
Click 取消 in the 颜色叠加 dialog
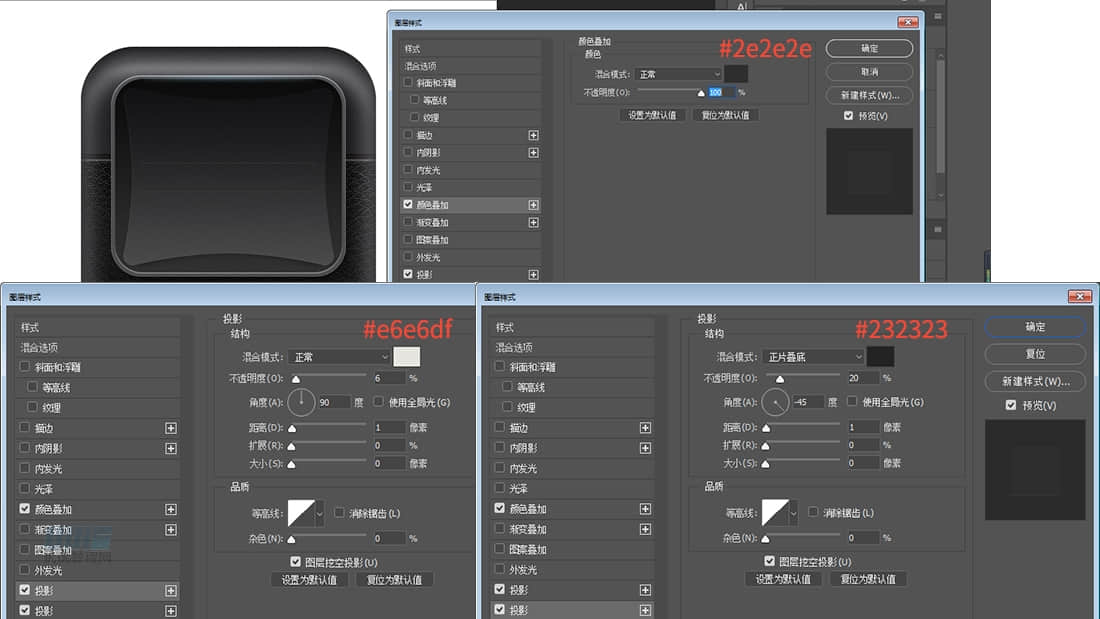869,72
